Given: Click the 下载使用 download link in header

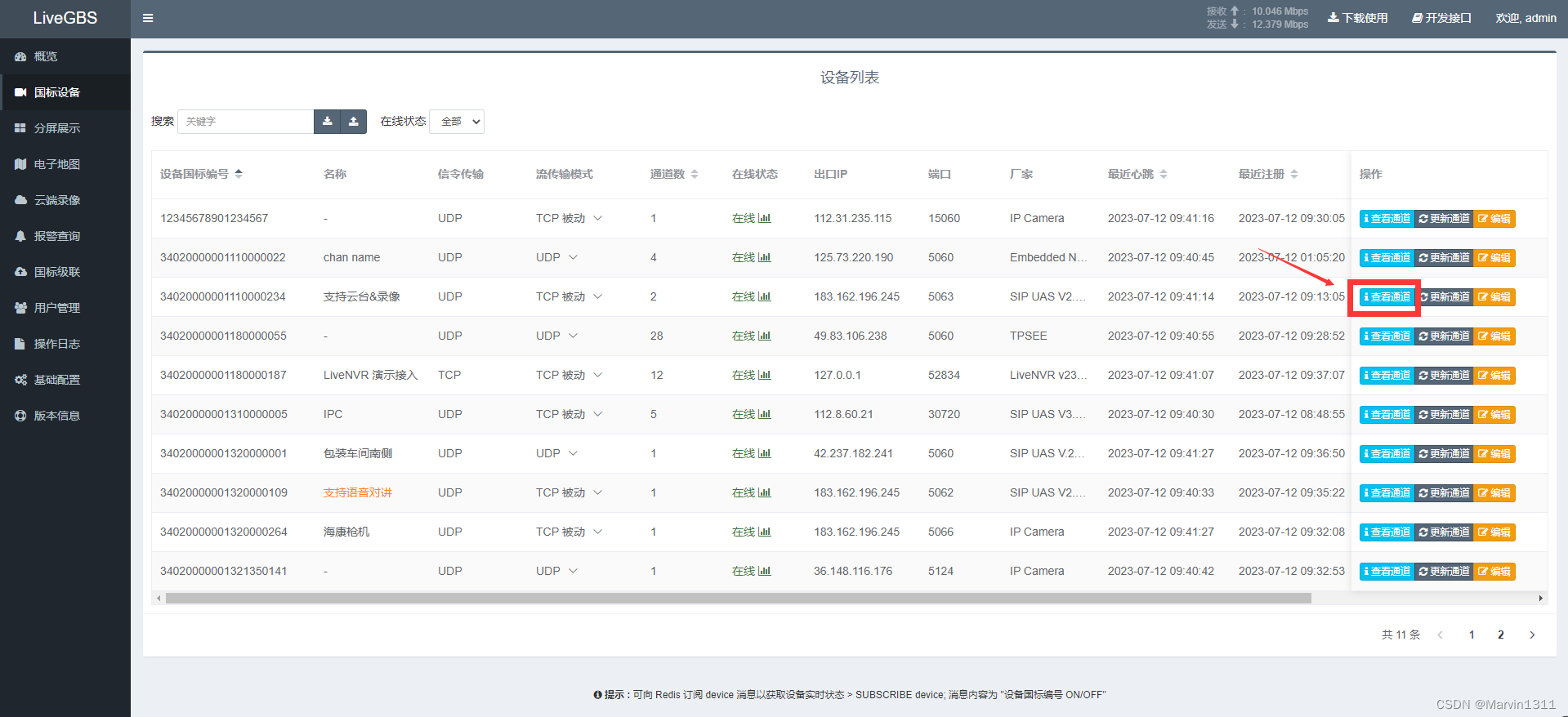Looking at the screenshot, I should (1357, 18).
